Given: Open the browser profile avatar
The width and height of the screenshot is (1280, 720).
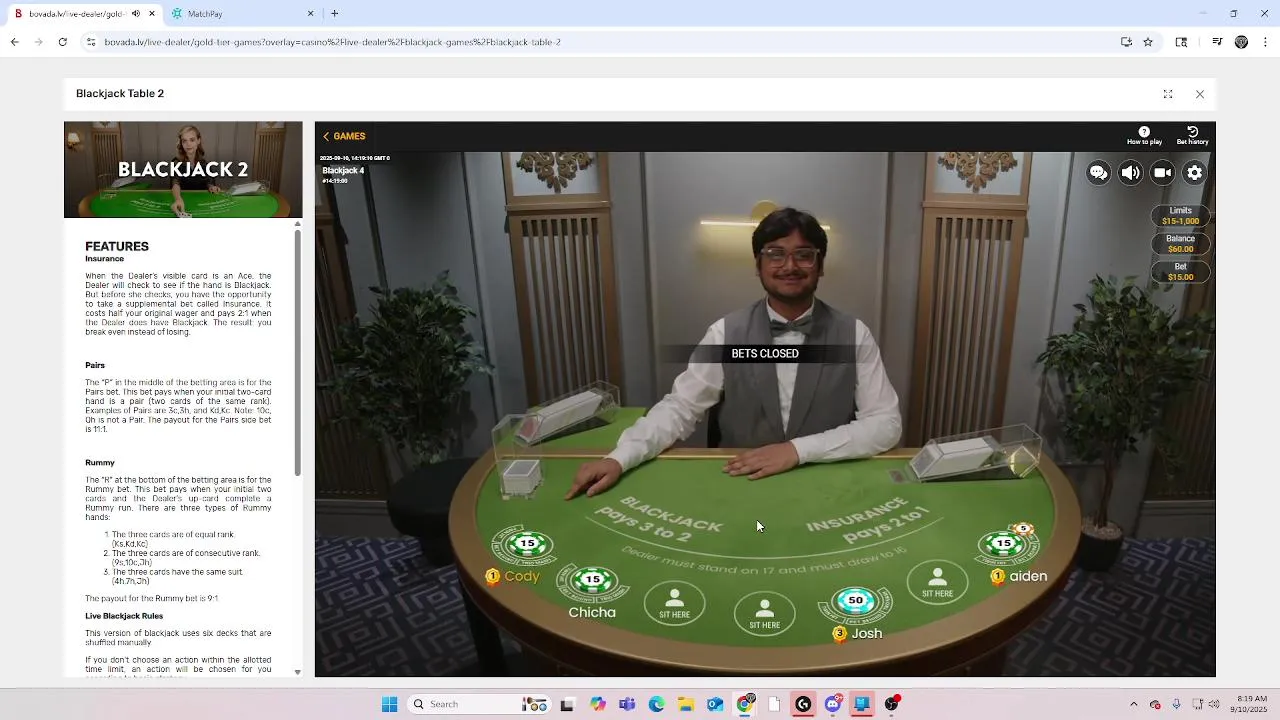Looking at the screenshot, I should pyautogui.click(x=1241, y=42).
